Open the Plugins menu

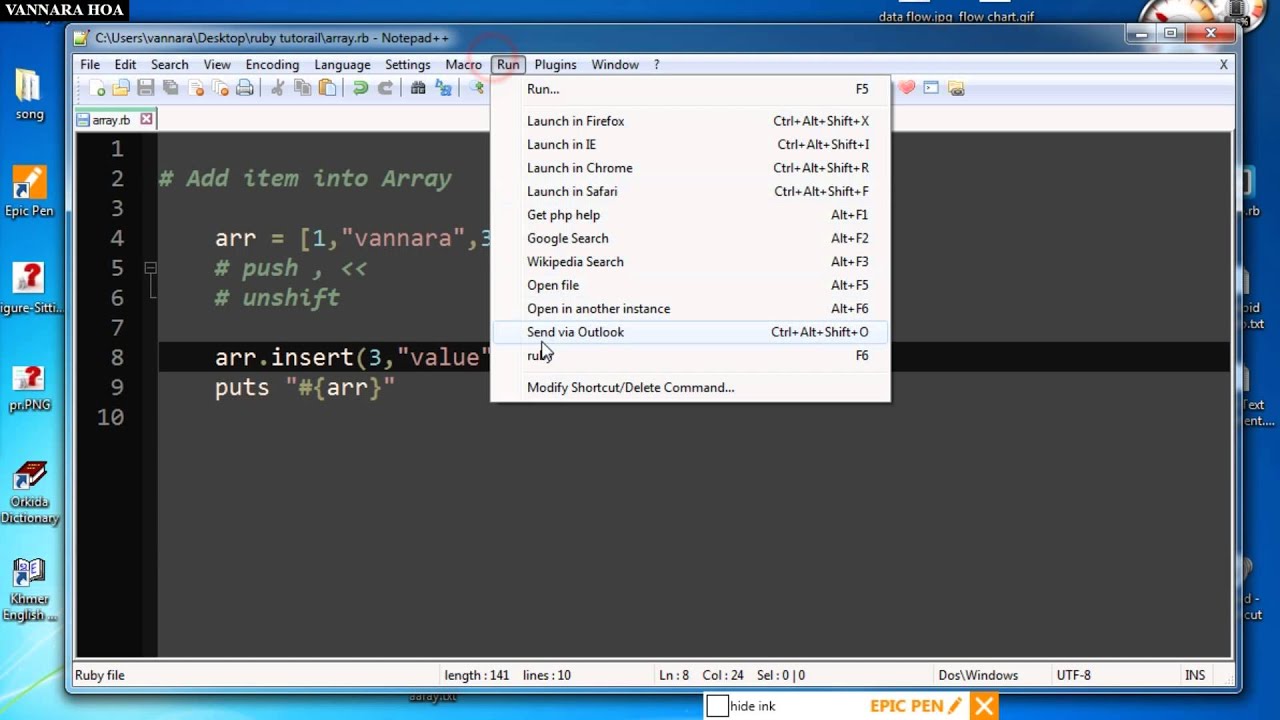(x=555, y=64)
